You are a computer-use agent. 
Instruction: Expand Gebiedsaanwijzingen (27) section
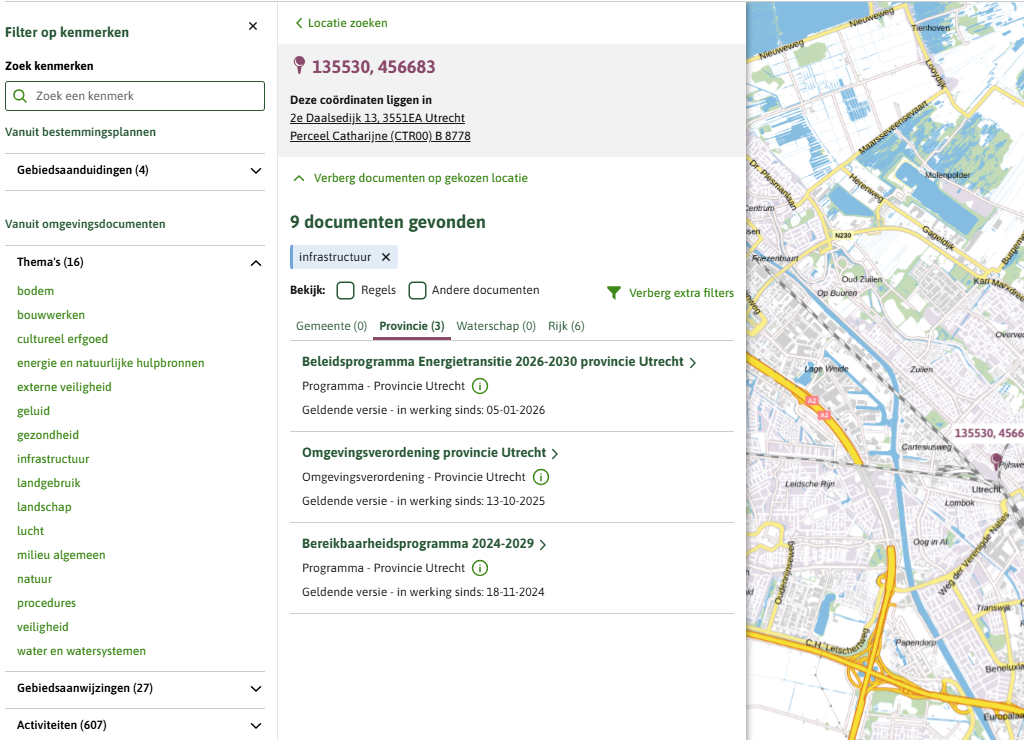(x=256, y=689)
